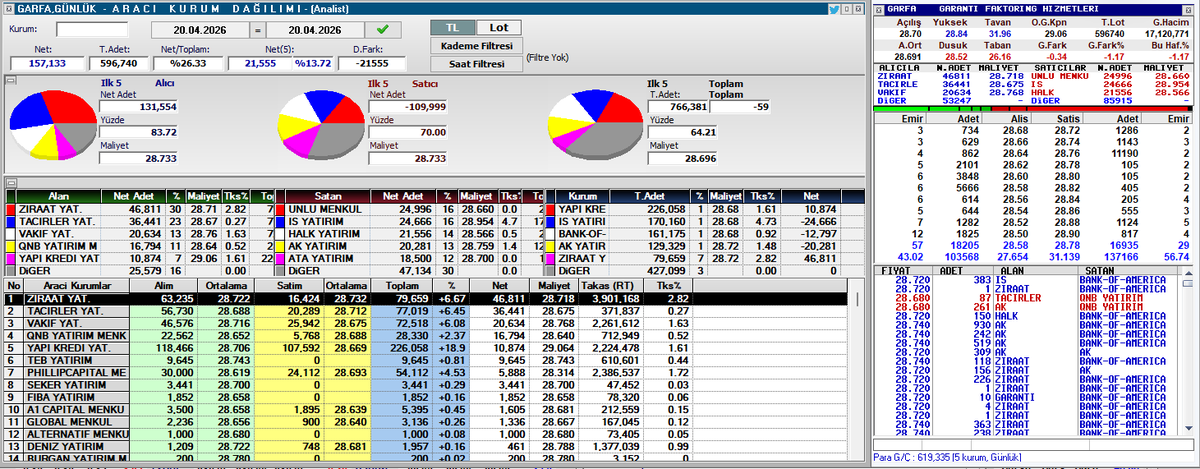Click the Araci Kurumlar column header

[76, 285]
